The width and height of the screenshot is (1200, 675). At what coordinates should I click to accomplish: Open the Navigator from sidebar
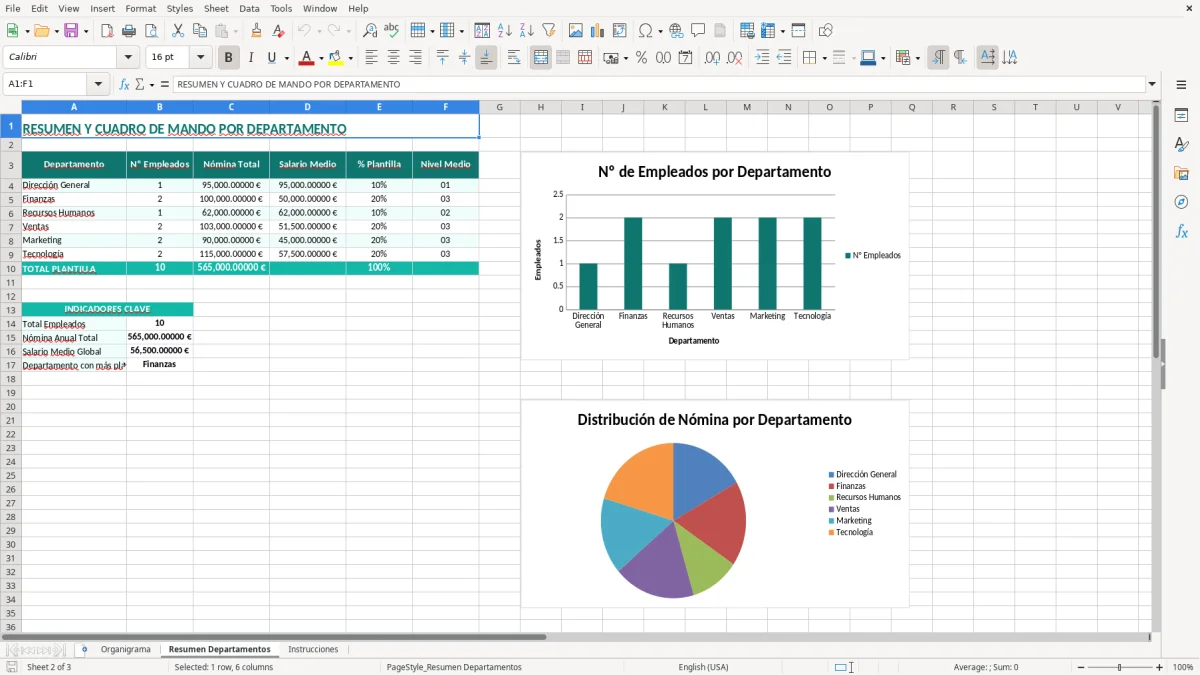pos(1181,202)
